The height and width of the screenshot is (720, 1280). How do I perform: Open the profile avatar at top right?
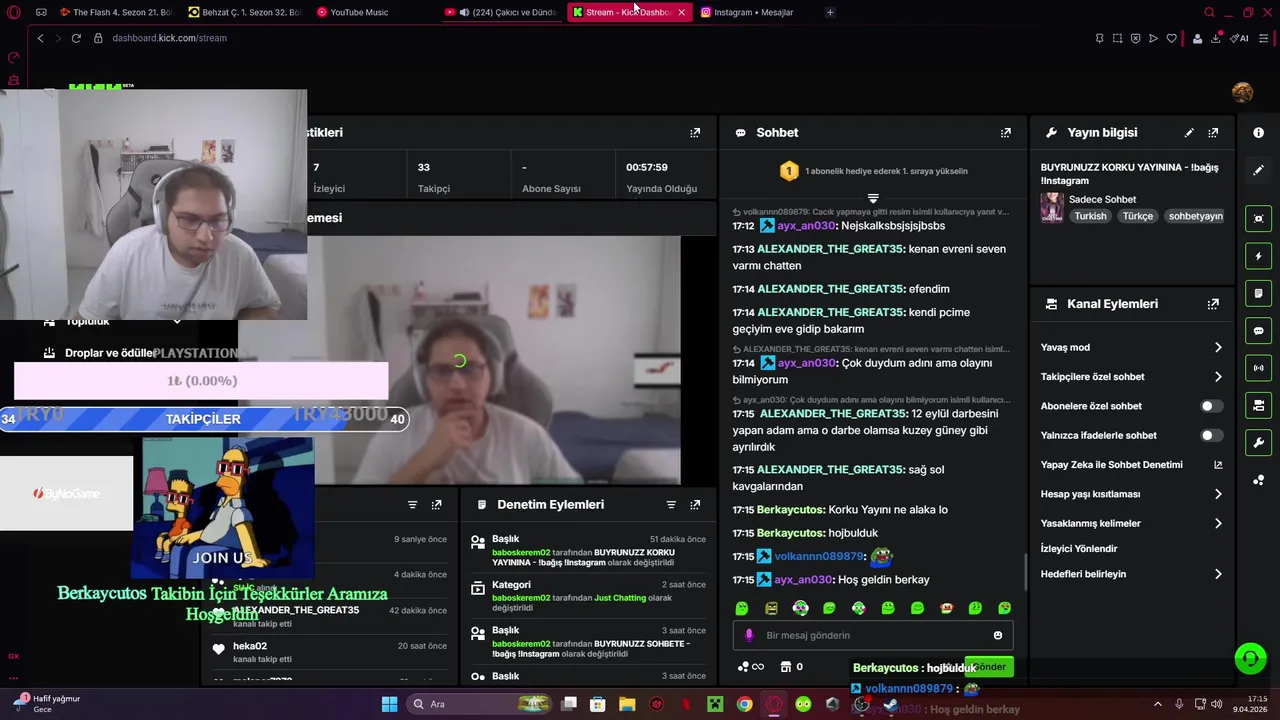coord(1242,92)
